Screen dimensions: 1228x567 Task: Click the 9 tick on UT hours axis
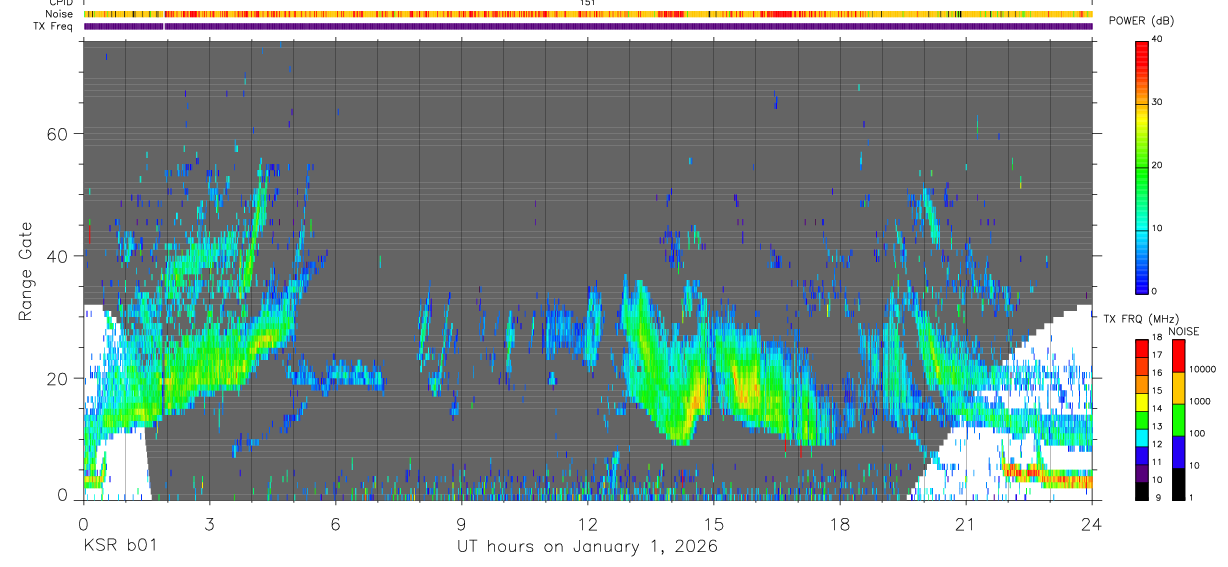(461, 524)
